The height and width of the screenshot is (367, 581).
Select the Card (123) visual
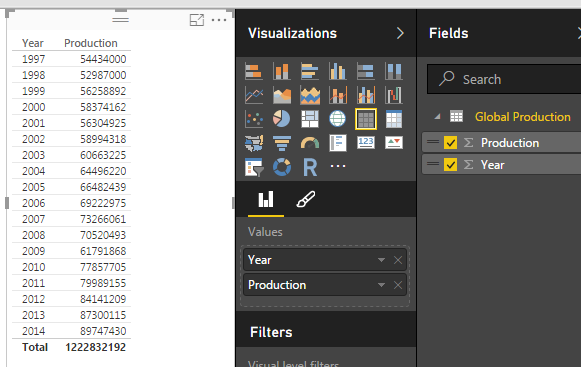[366, 142]
